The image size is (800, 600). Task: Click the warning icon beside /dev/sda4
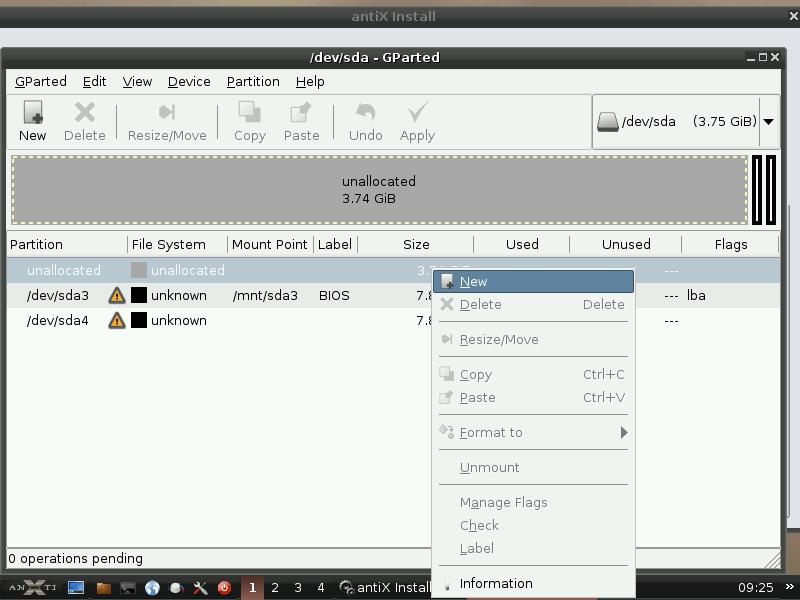pyautogui.click(x=117, y=320)
